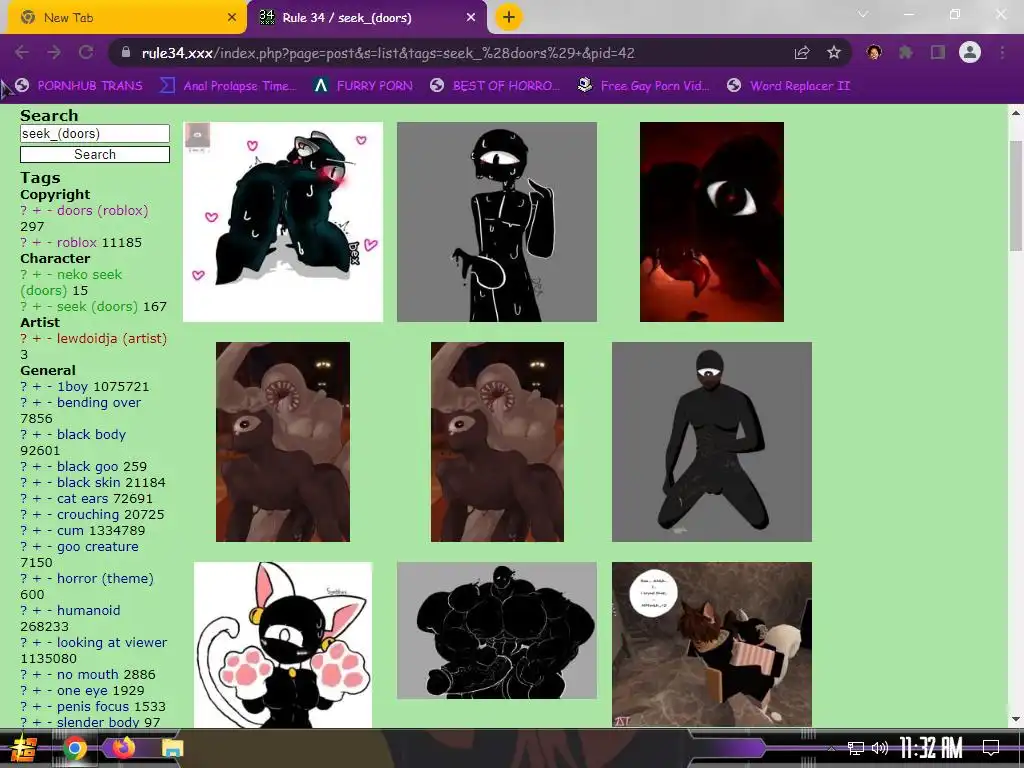Open the horror (theme) tag

pyautogui.click(x=105, y=579)
